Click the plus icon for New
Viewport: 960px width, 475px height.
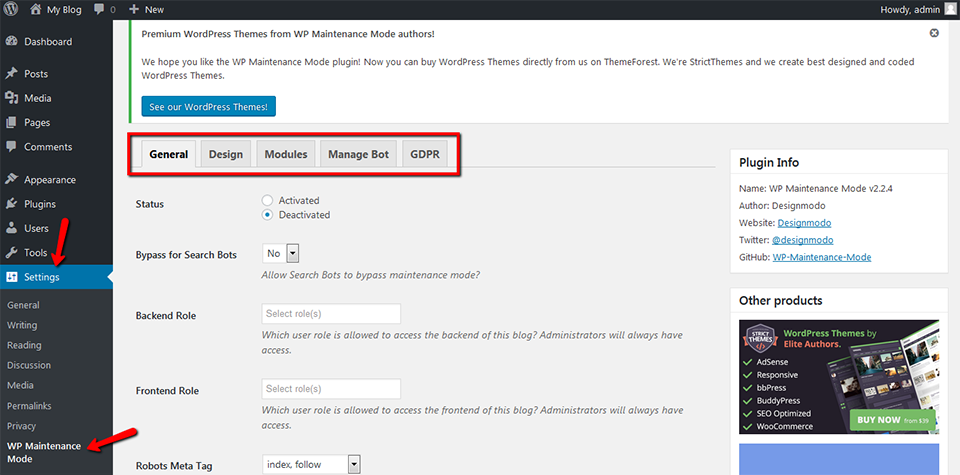tap(135, 10)
